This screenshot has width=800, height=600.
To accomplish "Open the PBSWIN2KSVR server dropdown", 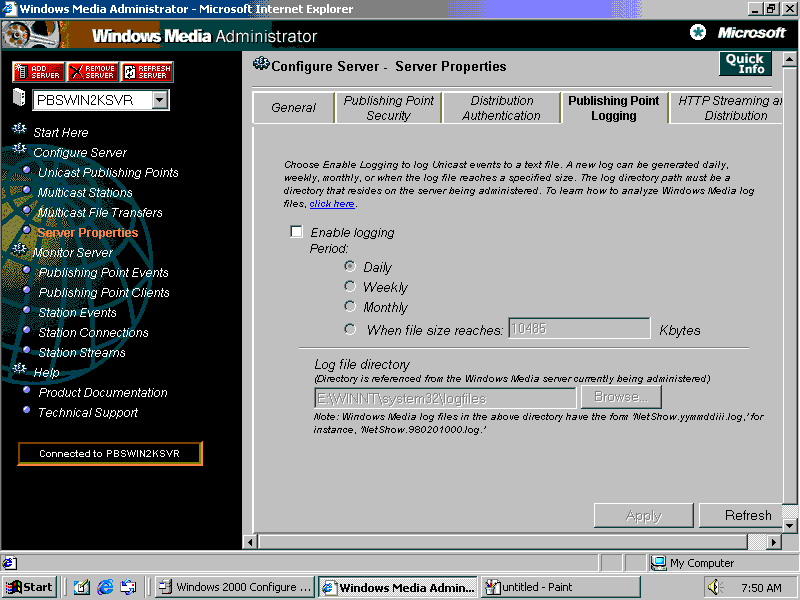I will (x=160, y=100).
